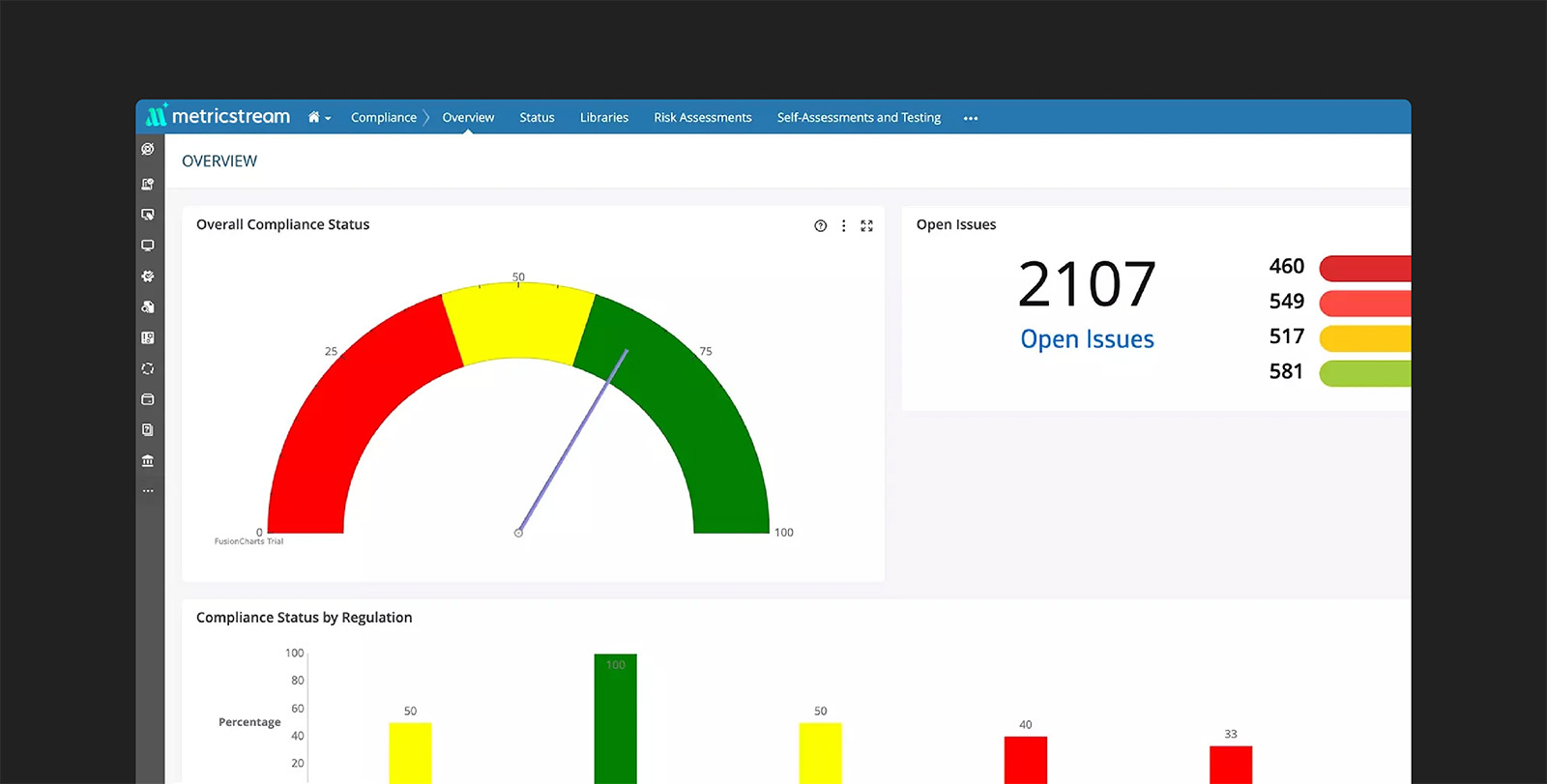Screen dimensions: 1547x784
Task: Click the first yellow bar labeled 50
Action: pyautogui.click(x=410, y=753)
